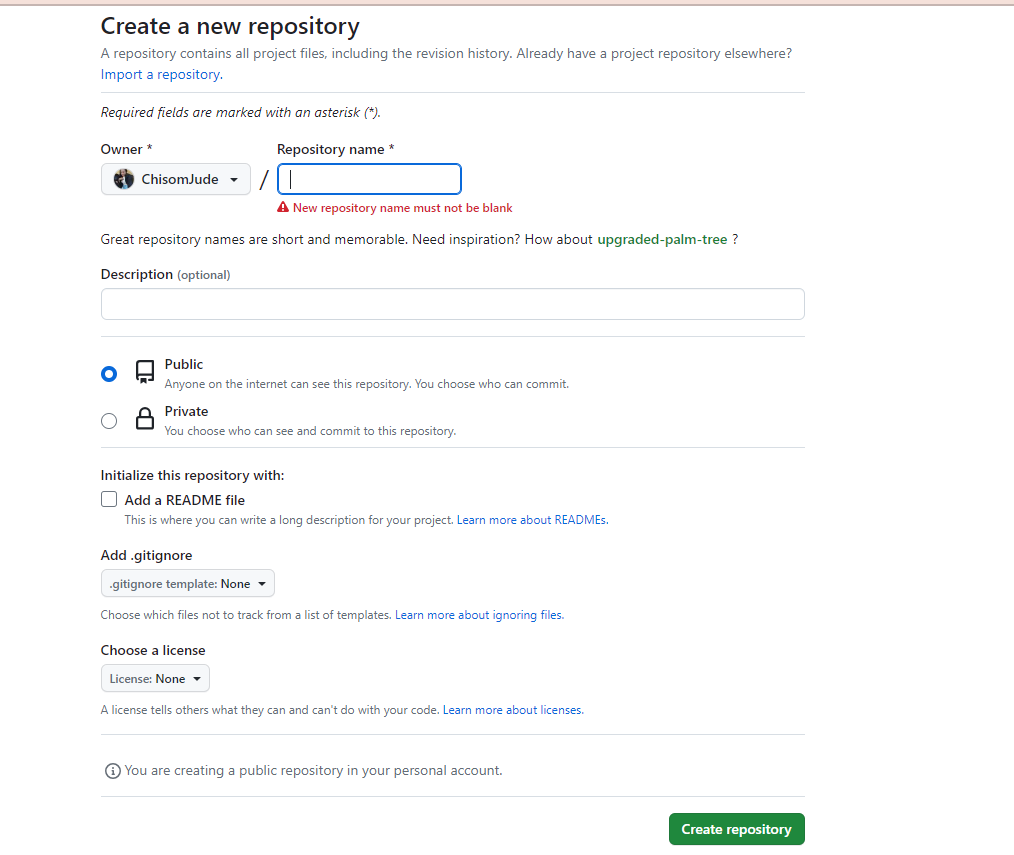The width and height of the screenshot is (1014, 855).
Task: Select the Public visibility radio button
Action: click(x=109, y=374)
